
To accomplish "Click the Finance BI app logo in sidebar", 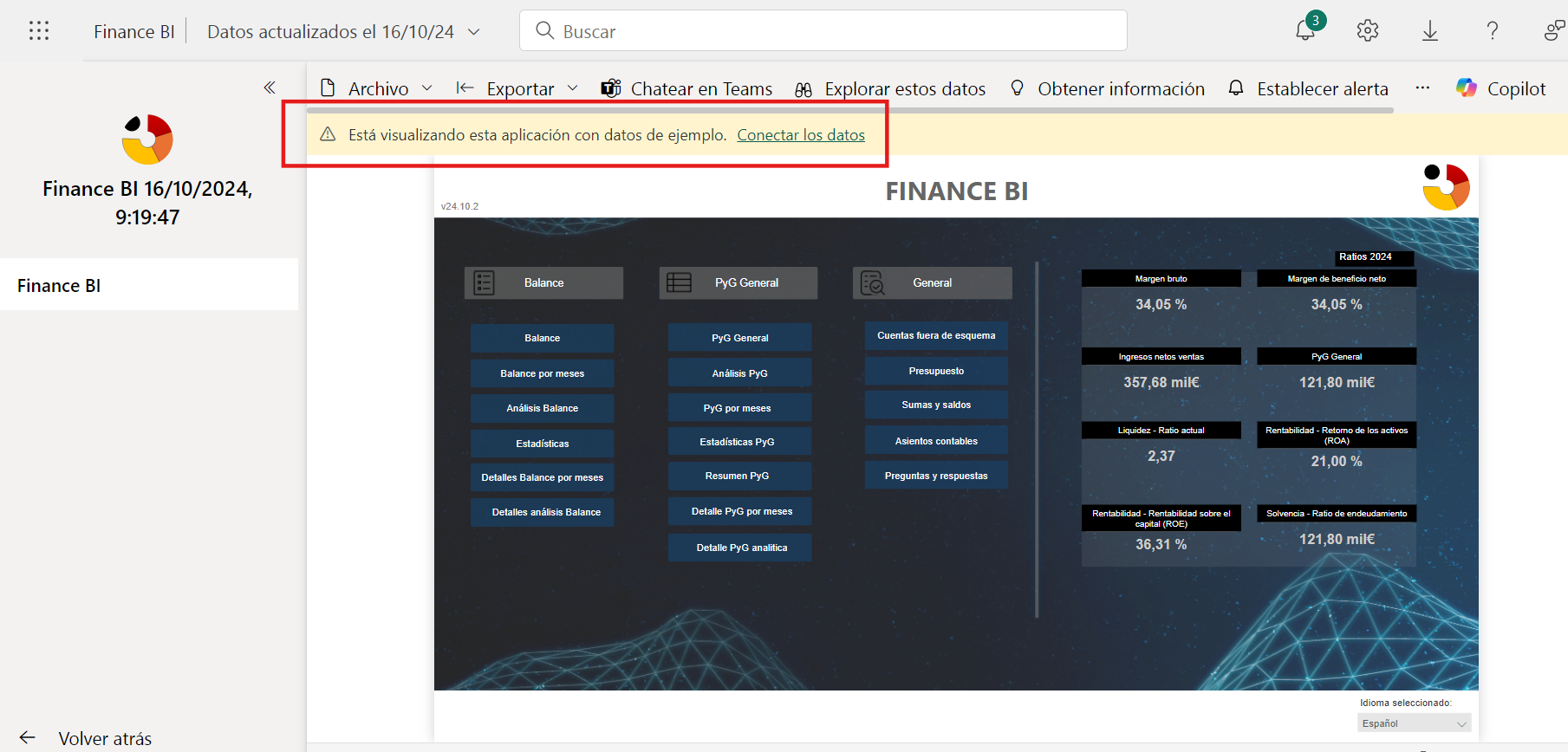I will 147,139.
